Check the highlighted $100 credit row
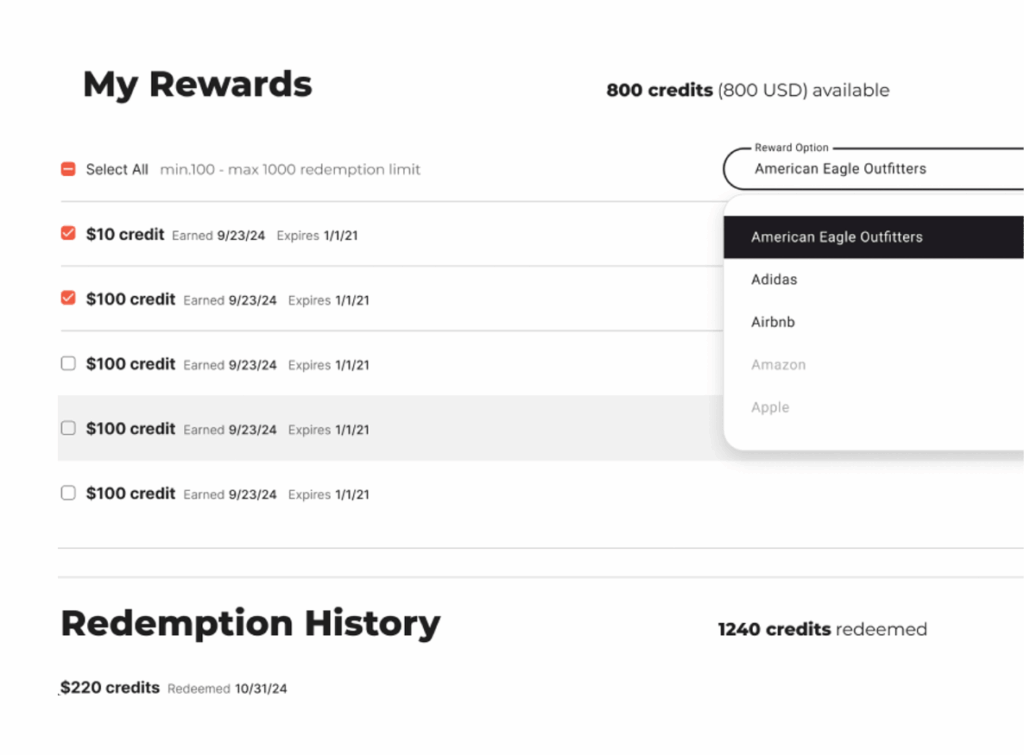1024x755 pixels. (x=68, y=427)
